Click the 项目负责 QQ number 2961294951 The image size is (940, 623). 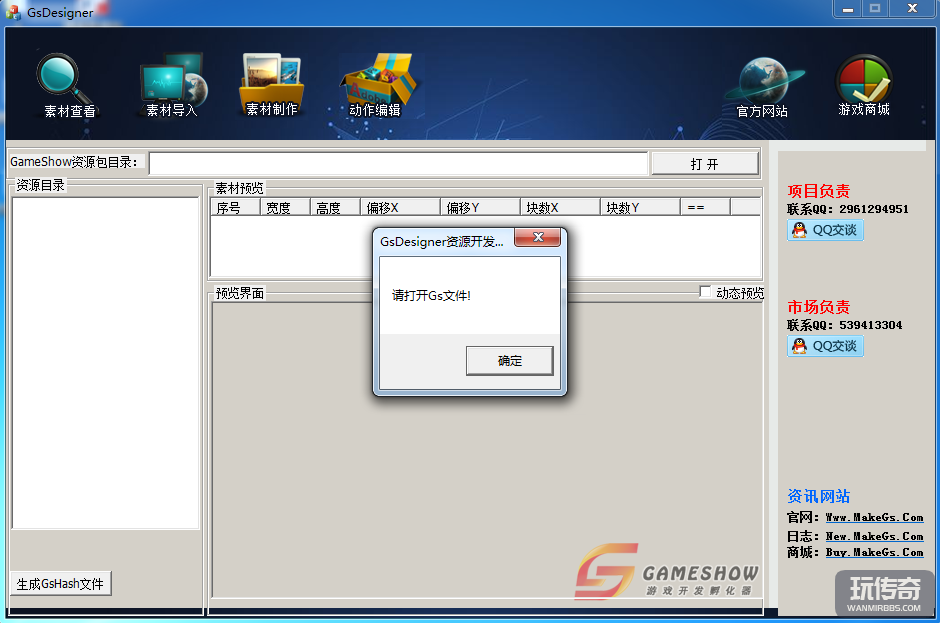point(873,209)
